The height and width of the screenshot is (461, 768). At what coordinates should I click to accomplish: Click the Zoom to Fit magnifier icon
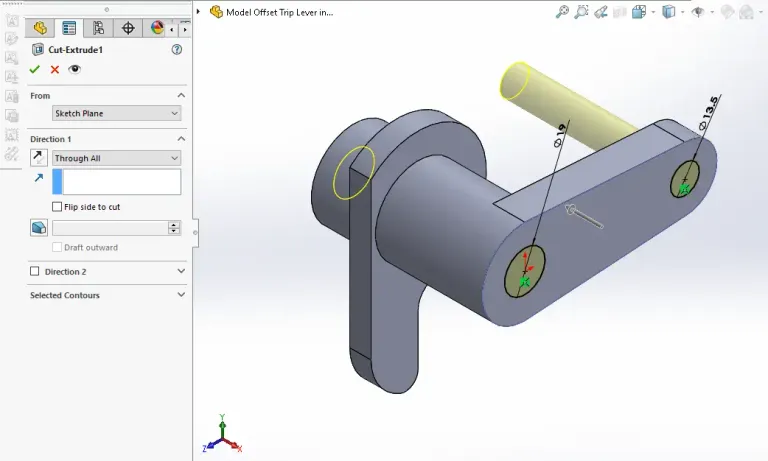pyautogui.click(x=562, y=12)
